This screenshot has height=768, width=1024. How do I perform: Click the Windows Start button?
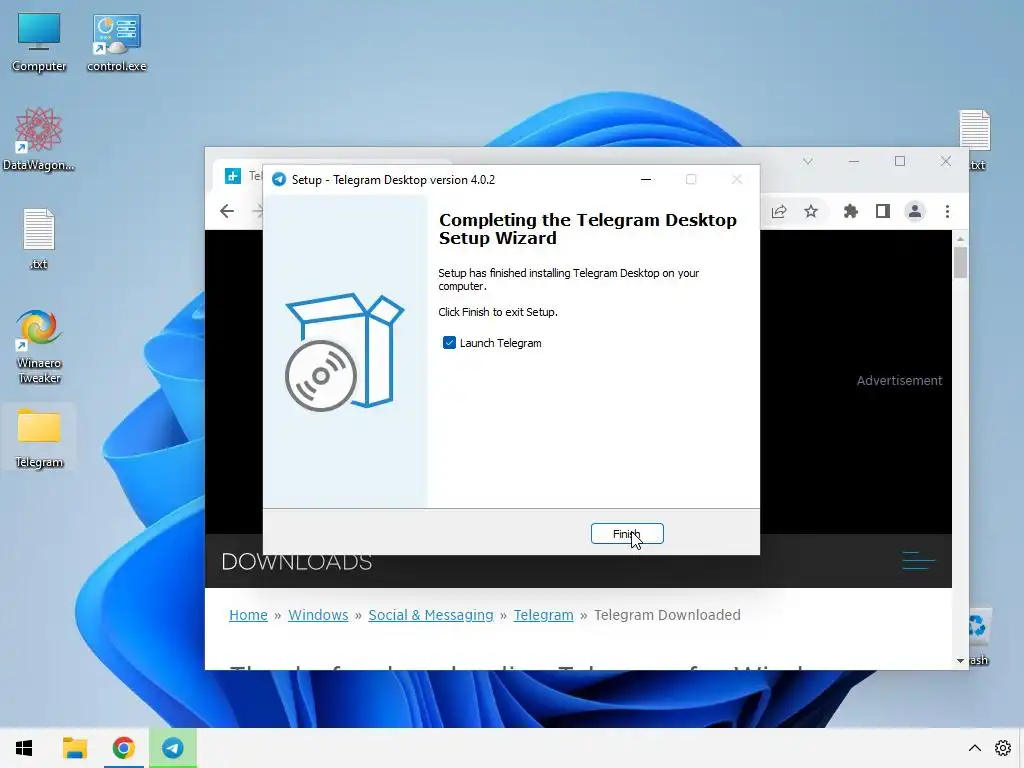[24, 748]
